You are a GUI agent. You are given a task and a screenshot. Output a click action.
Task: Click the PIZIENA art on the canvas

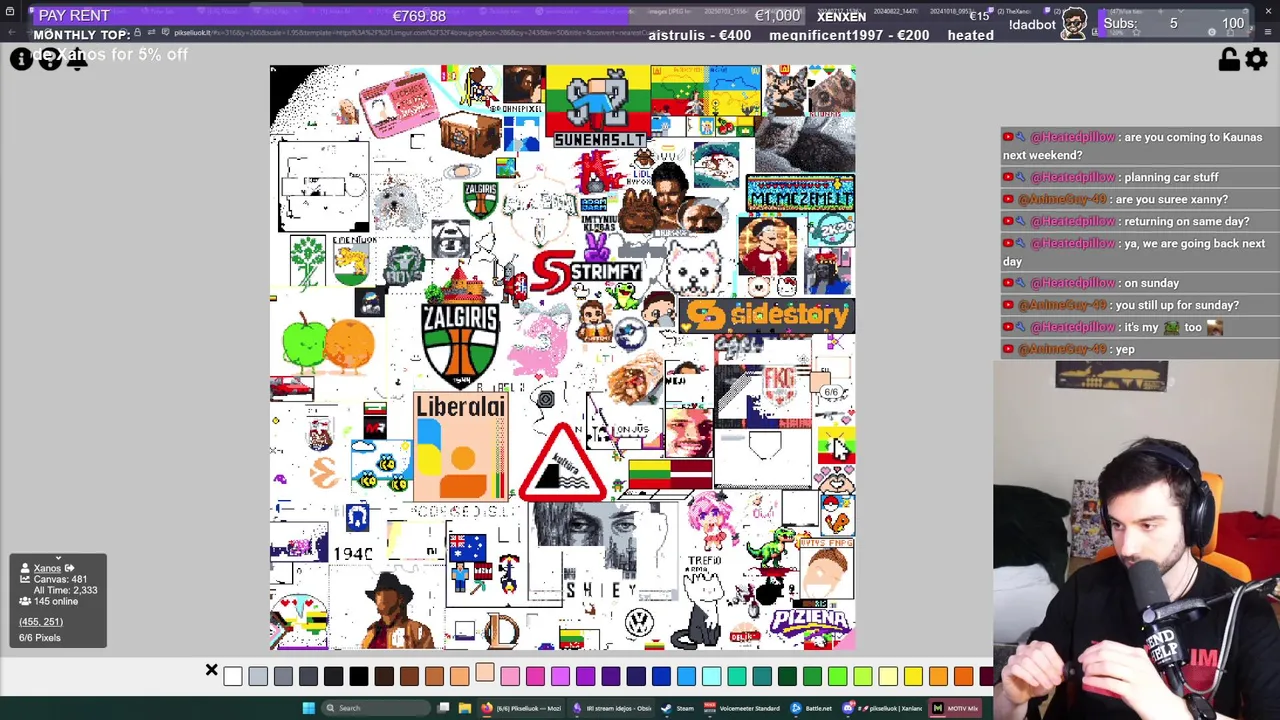coord(810,624)
